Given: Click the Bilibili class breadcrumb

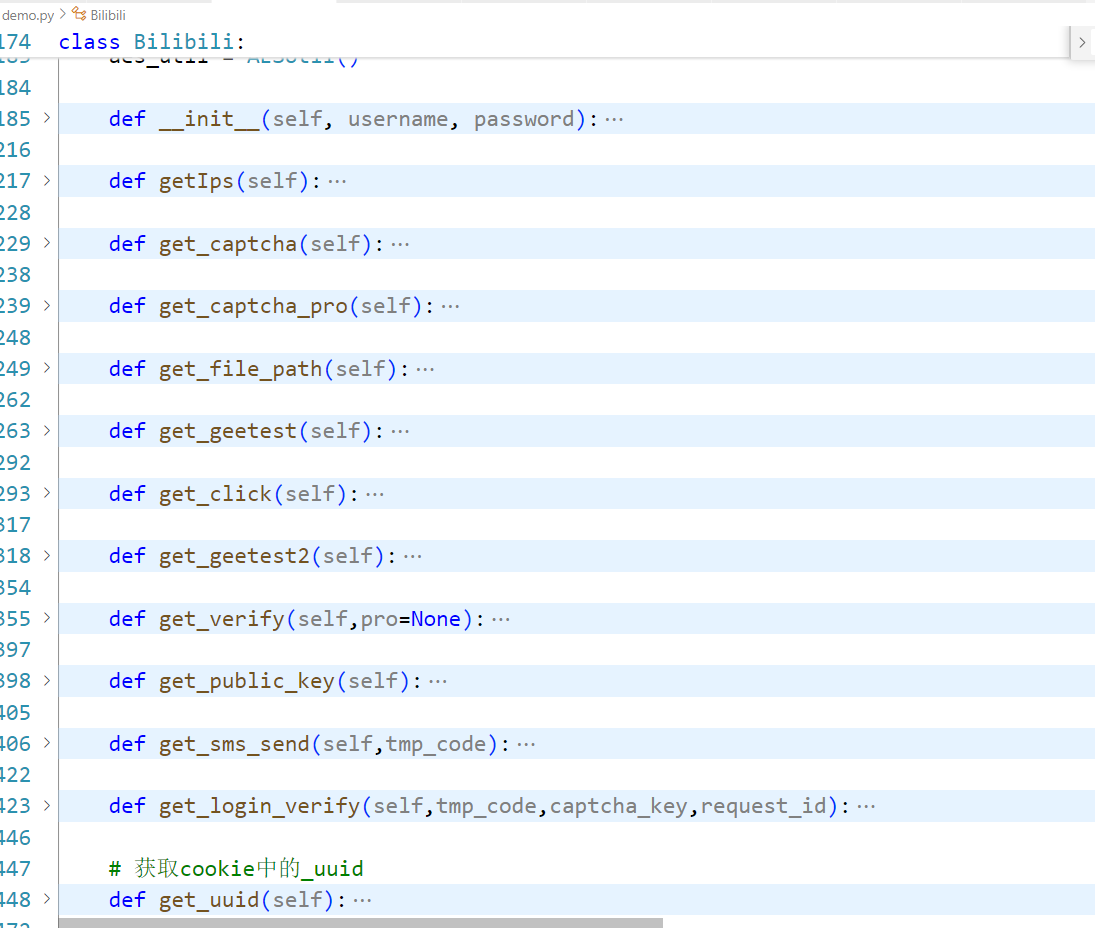Looking at the screenshot, I should click(x=108, y=15).
